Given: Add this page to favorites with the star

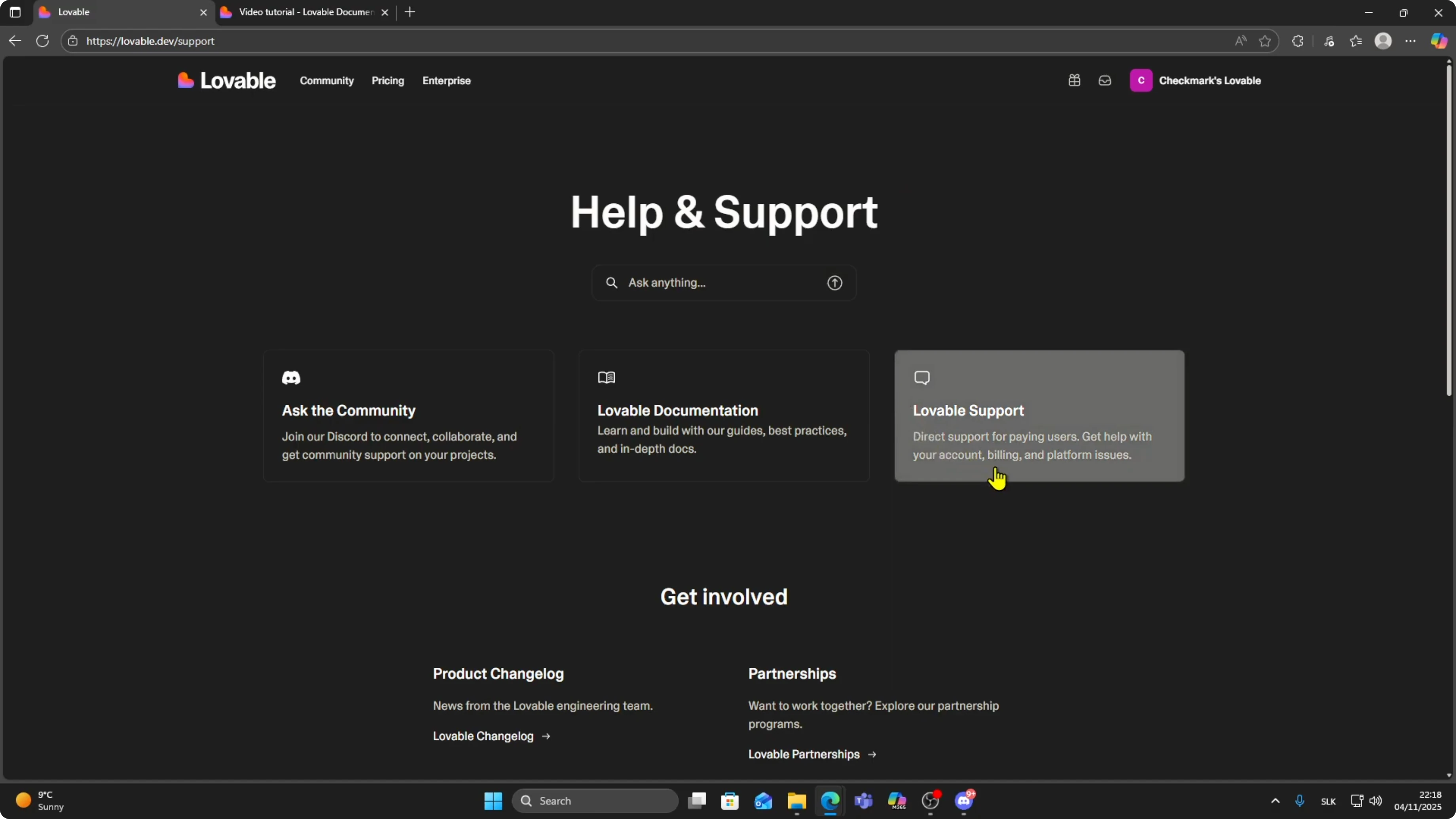Looking at the screenshot, I should coord(1265,41).
